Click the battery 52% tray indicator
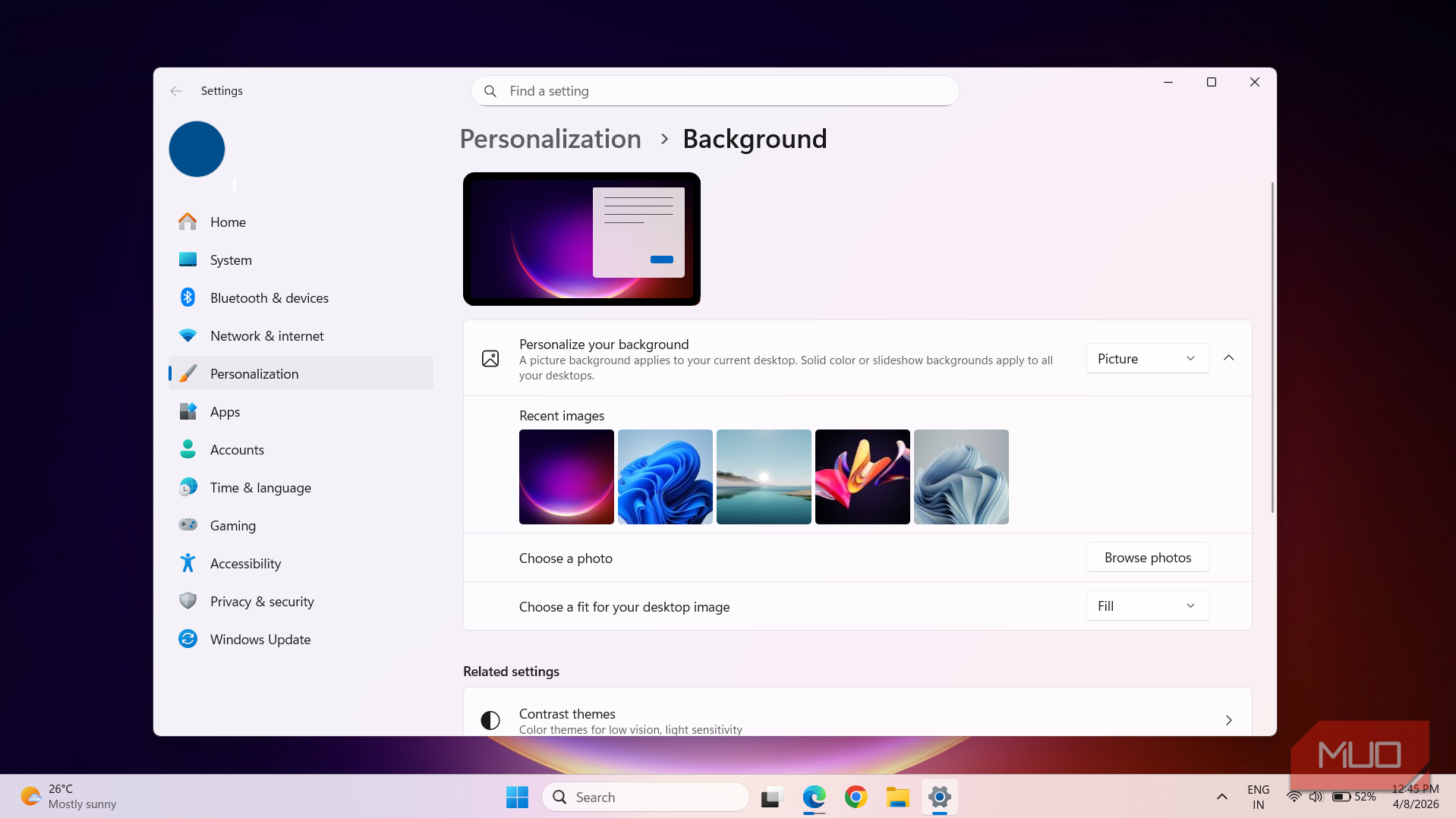The height and width of the screenshot is (818, 1456). (x=1354, y=797)
